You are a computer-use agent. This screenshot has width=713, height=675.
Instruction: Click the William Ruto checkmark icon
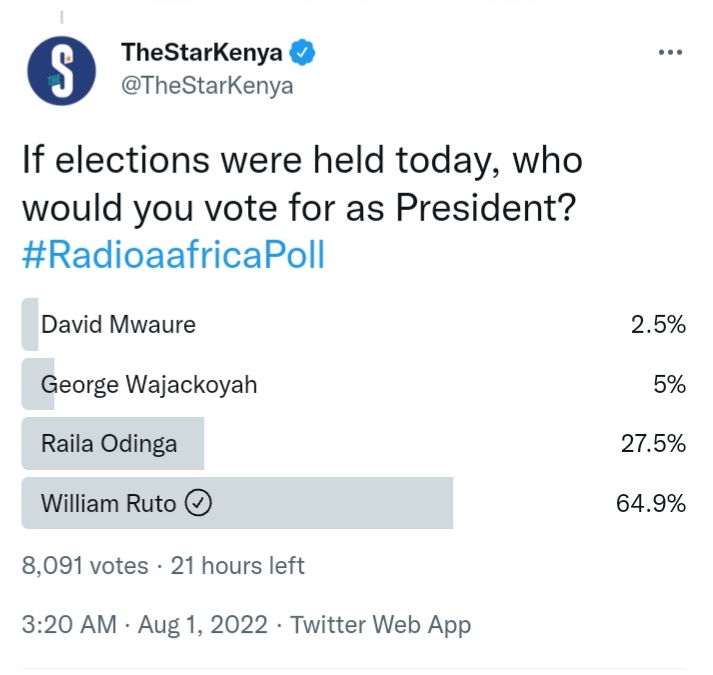click(x=198, y=503)
